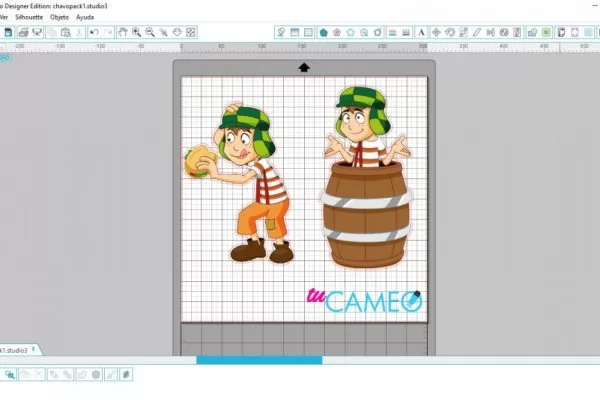Switch to the chavopack1.studio3 document tab
This screenshot has height=400, width=600.
pyautogui.click(x=14, y=350)
